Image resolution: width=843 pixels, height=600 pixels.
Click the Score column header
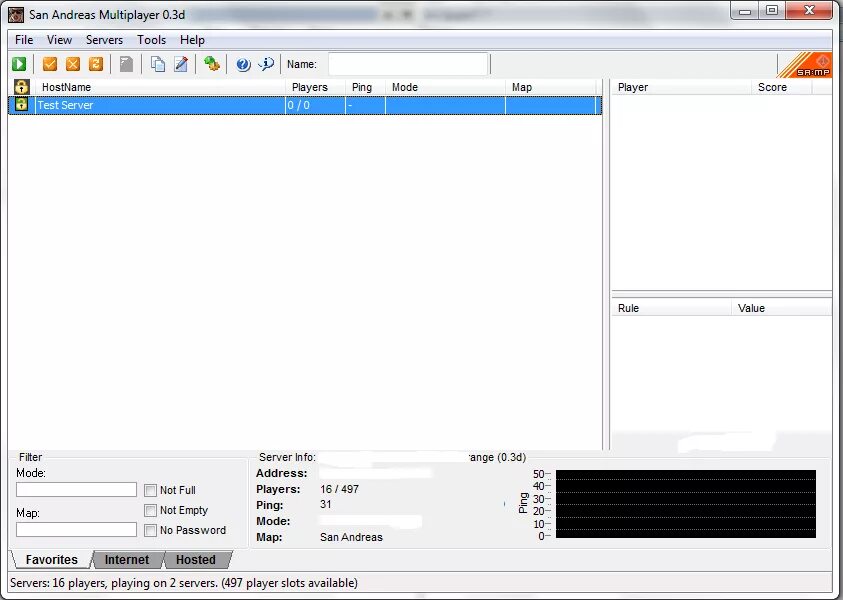coord(782,87)
